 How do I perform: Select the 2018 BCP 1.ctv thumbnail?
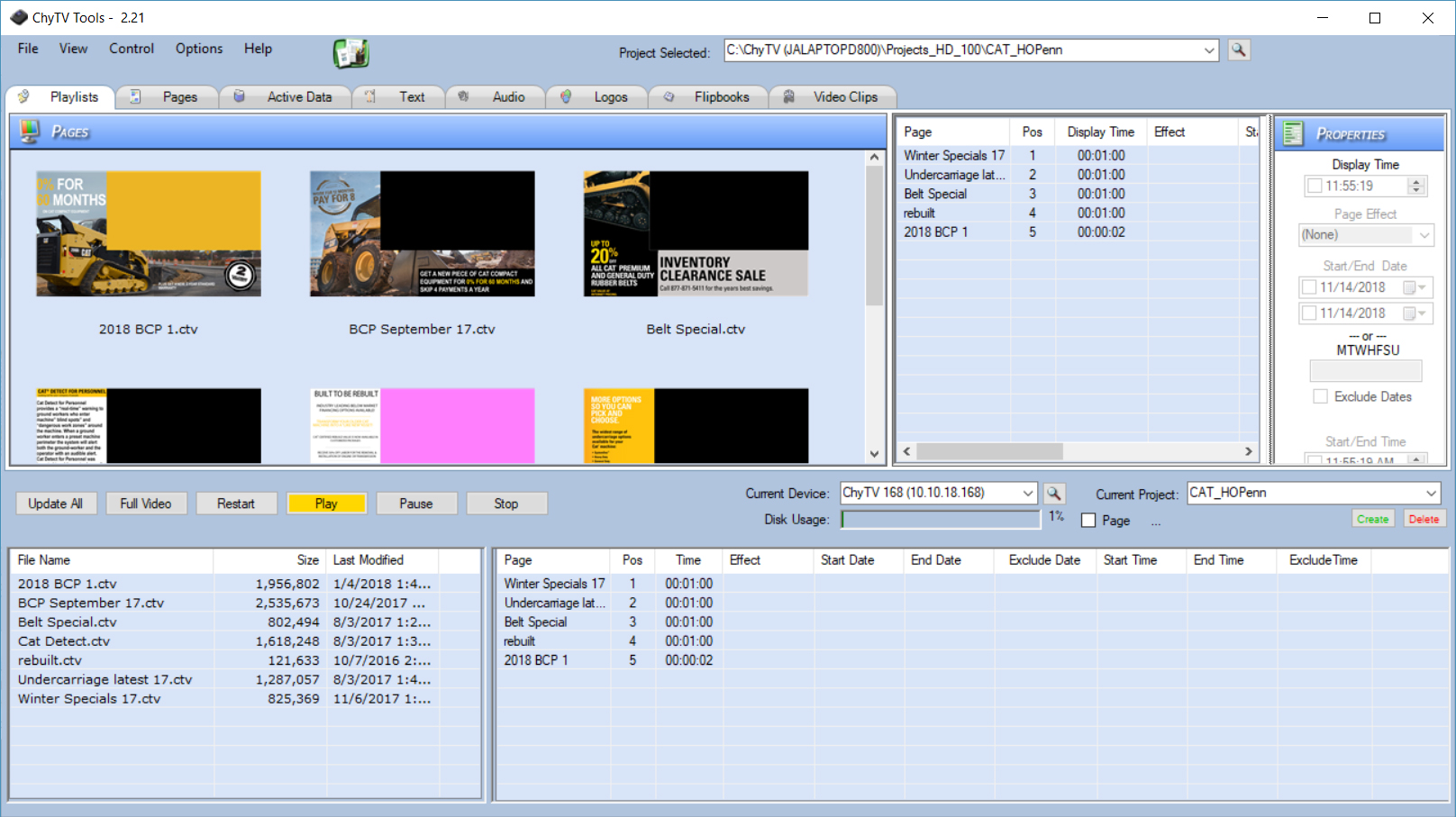pyautogui.click(x=149, y=234)
